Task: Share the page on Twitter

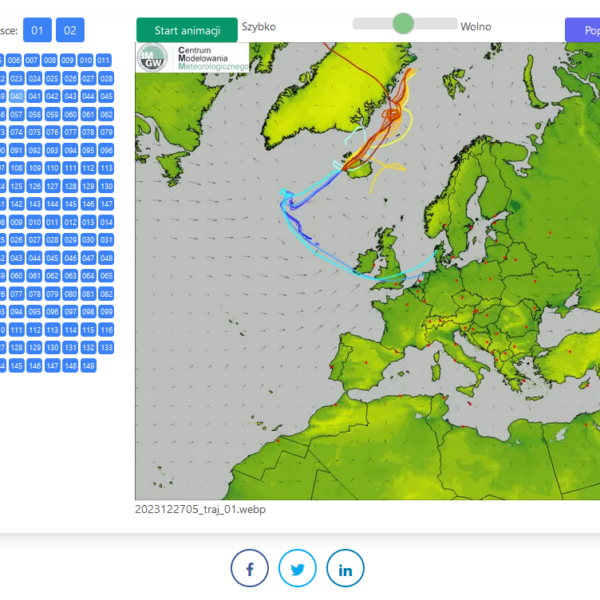Action: 297,568
